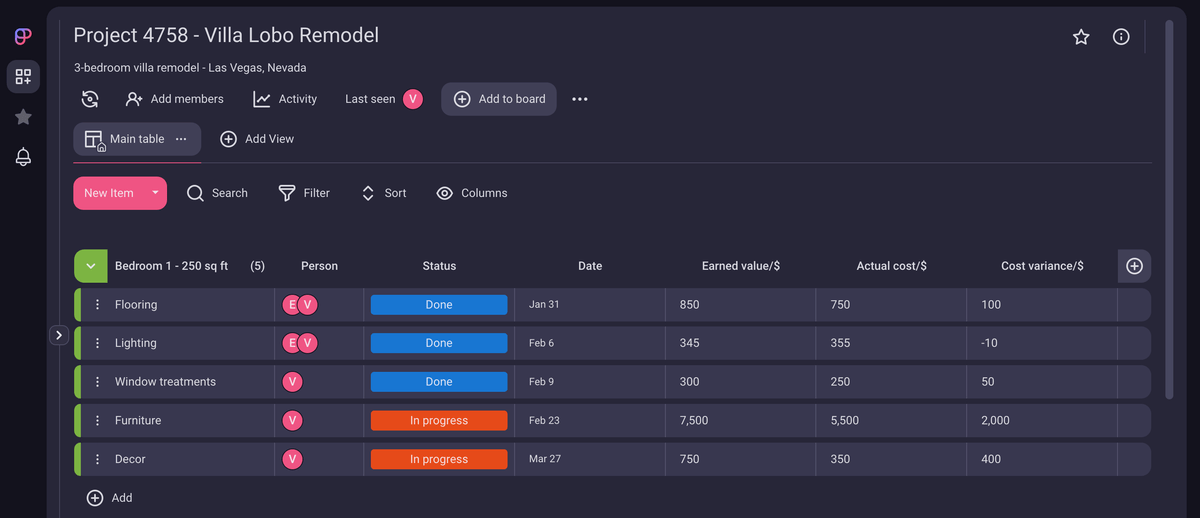Toggle the Columns visibility menu
The width and height of the screenshot is (1200, 518).
(472, 193)
